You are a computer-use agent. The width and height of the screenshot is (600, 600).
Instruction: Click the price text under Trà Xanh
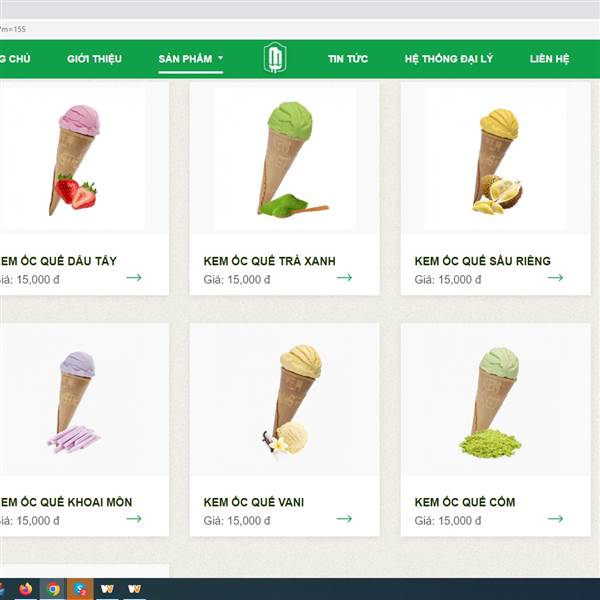pyautogui.click(x=237, y=280)
